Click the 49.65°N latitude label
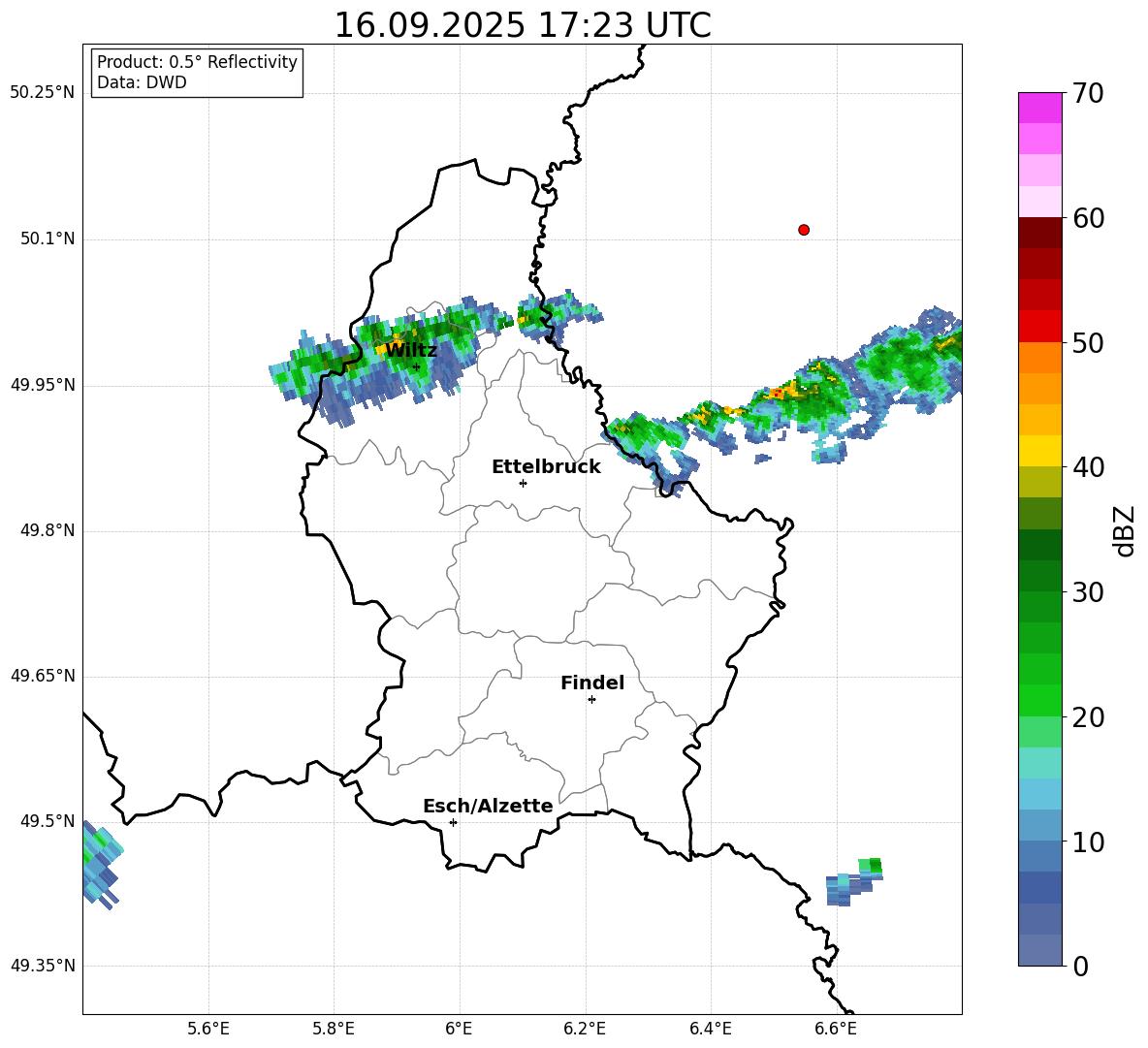The width and height of the screenshot is (1148, 1048). coord(43,676)
